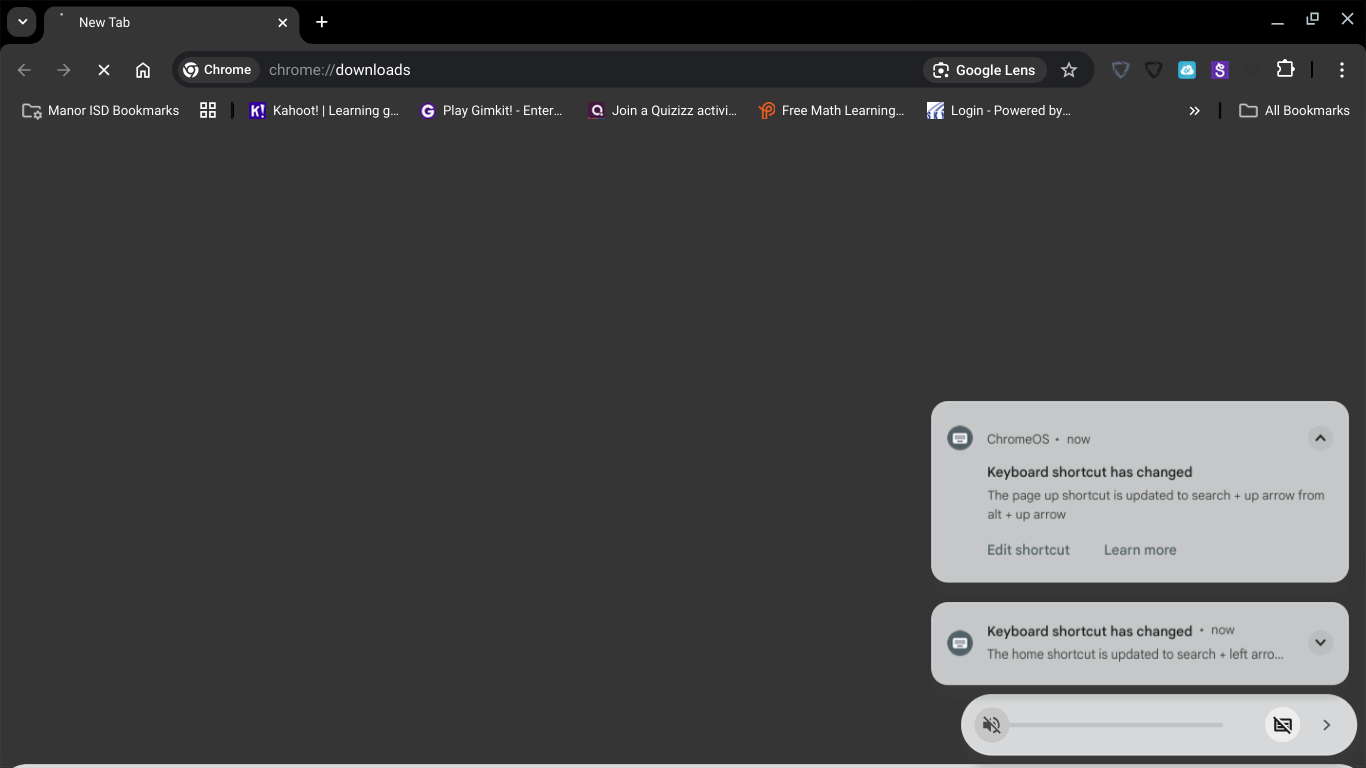The height and width of the screenshot is (768, 1366).
Task: Search page with Google Lens
Action: 984,70
